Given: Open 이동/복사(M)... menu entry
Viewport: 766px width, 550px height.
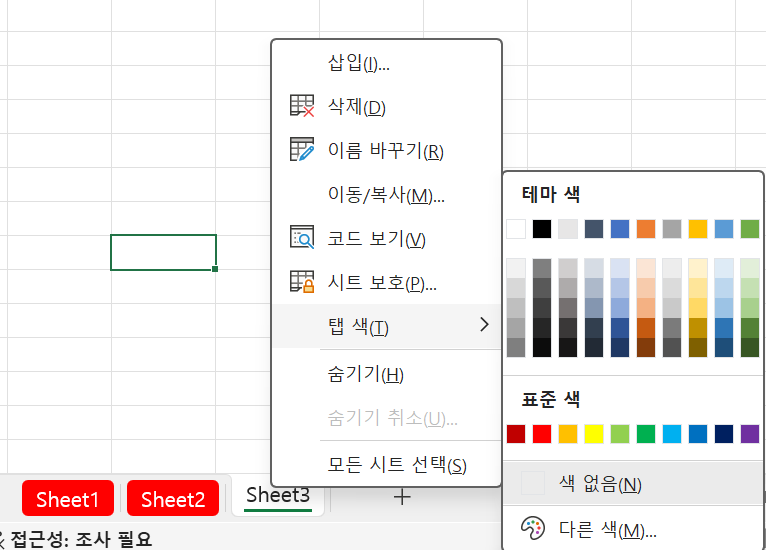Looking at the screenshot, I should (386, 194).
